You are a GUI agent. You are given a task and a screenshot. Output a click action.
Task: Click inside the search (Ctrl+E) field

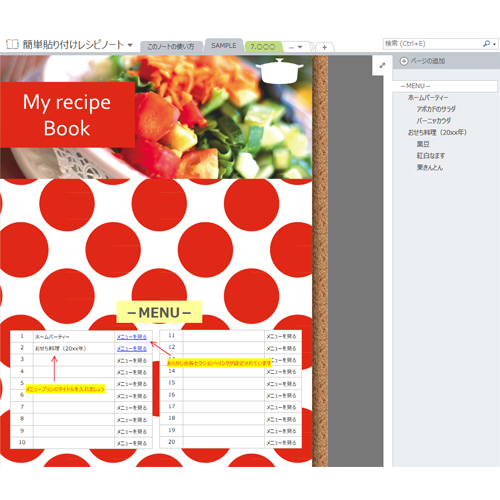[432, 44]
